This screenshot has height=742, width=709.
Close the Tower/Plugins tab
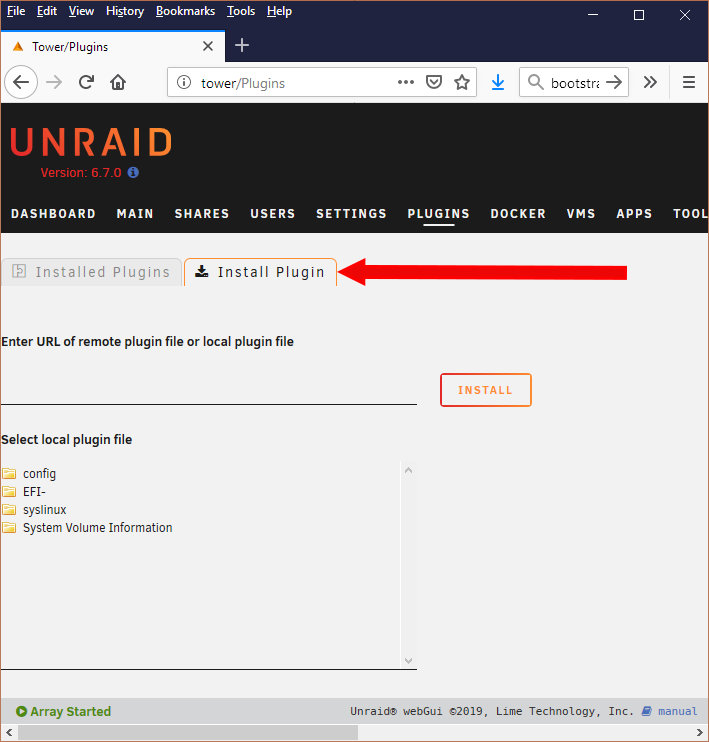pyautogui.click(x=207, y=46)
